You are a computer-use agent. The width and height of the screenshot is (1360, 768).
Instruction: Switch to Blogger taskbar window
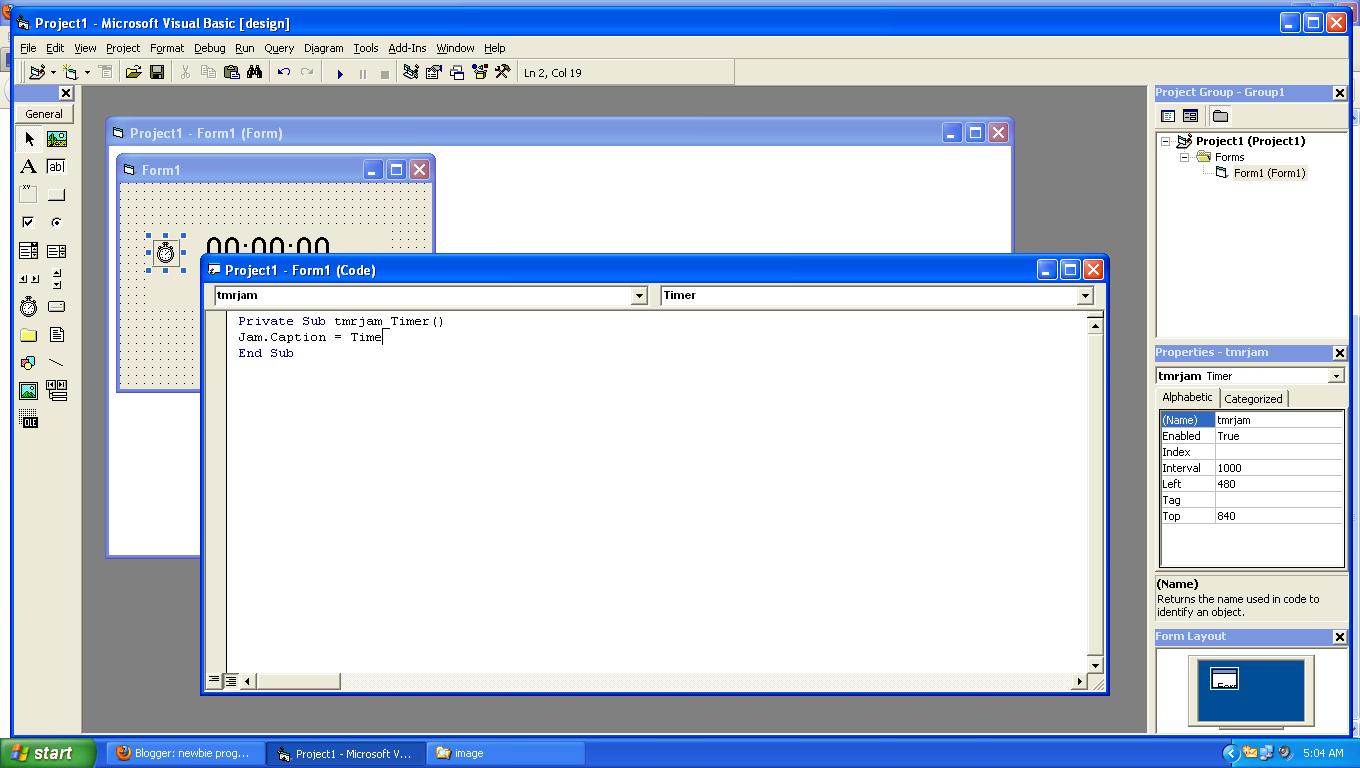185,753
